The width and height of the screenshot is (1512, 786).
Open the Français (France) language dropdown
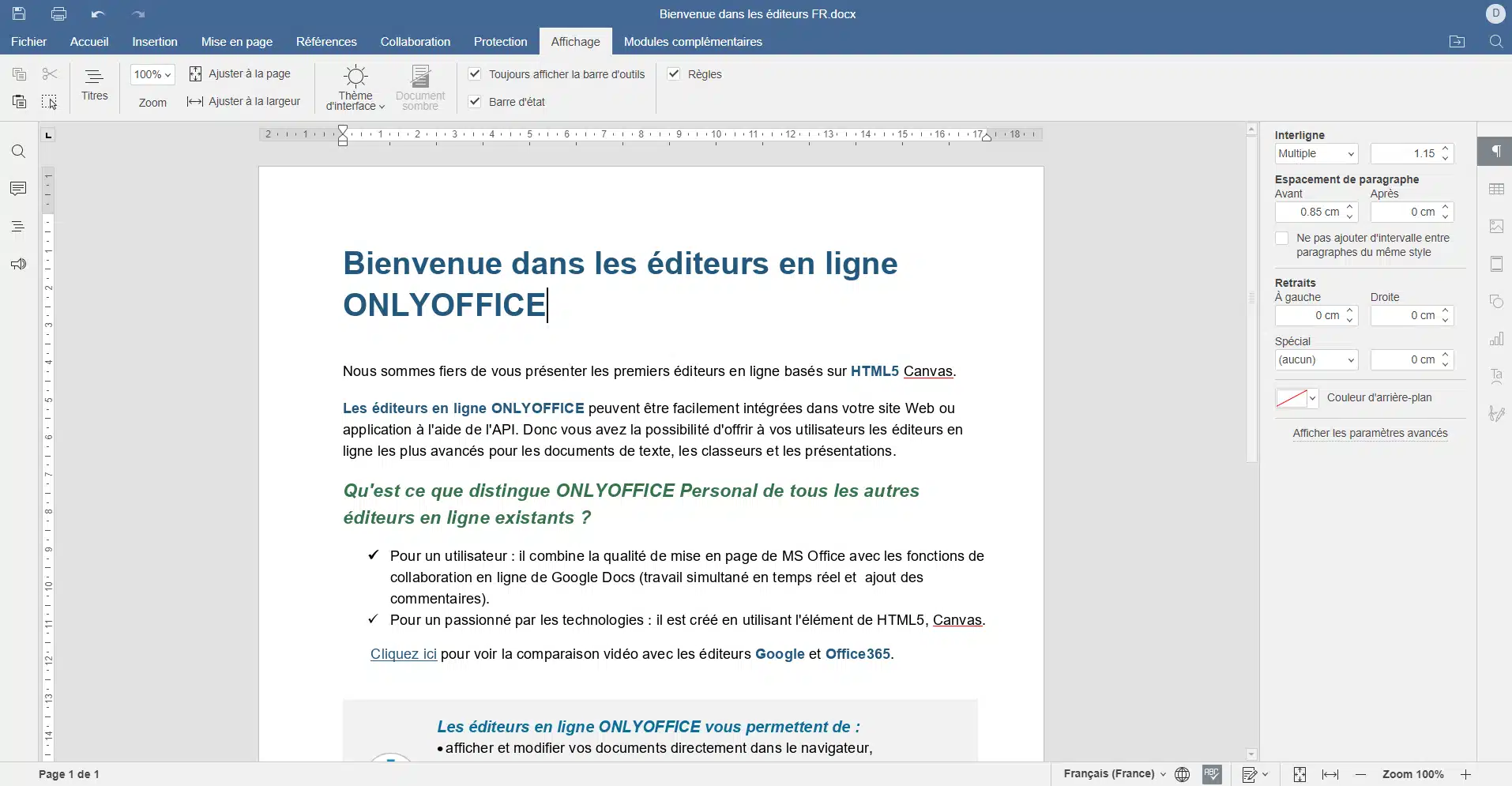[x=1115, y=774]
